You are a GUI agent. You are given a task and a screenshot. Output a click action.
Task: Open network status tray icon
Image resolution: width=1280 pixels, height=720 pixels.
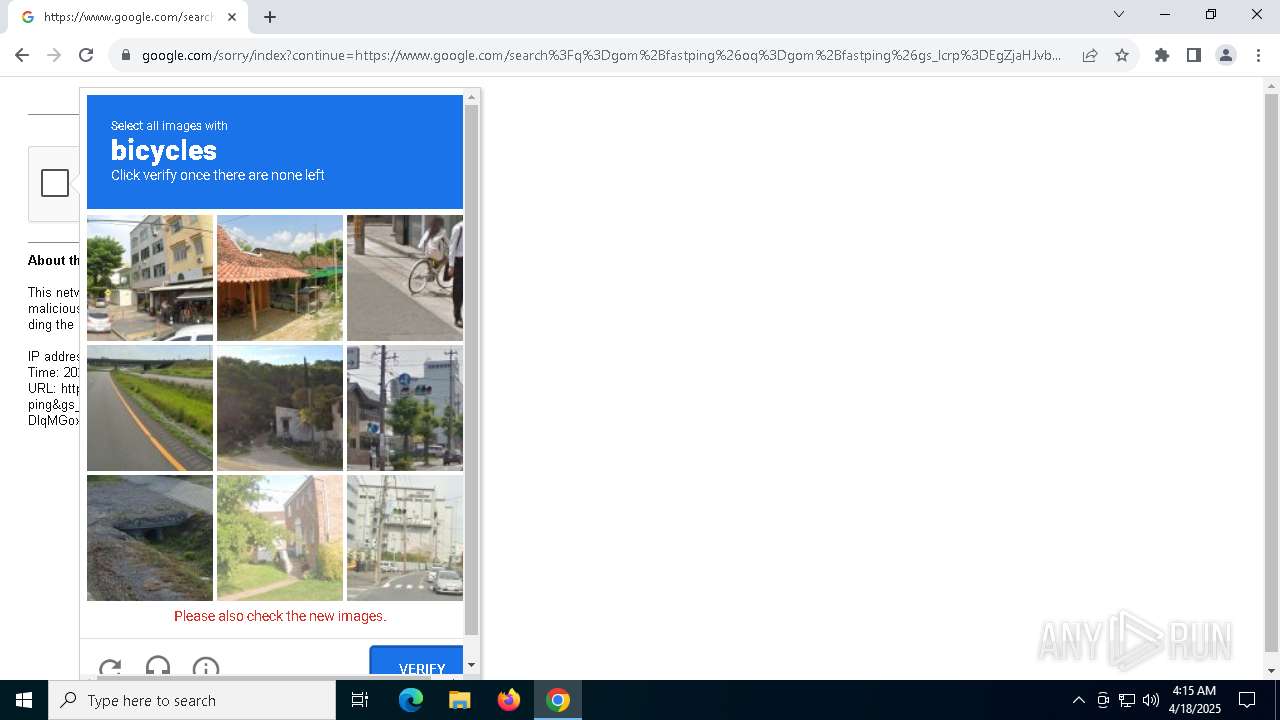pos(1127,700)
